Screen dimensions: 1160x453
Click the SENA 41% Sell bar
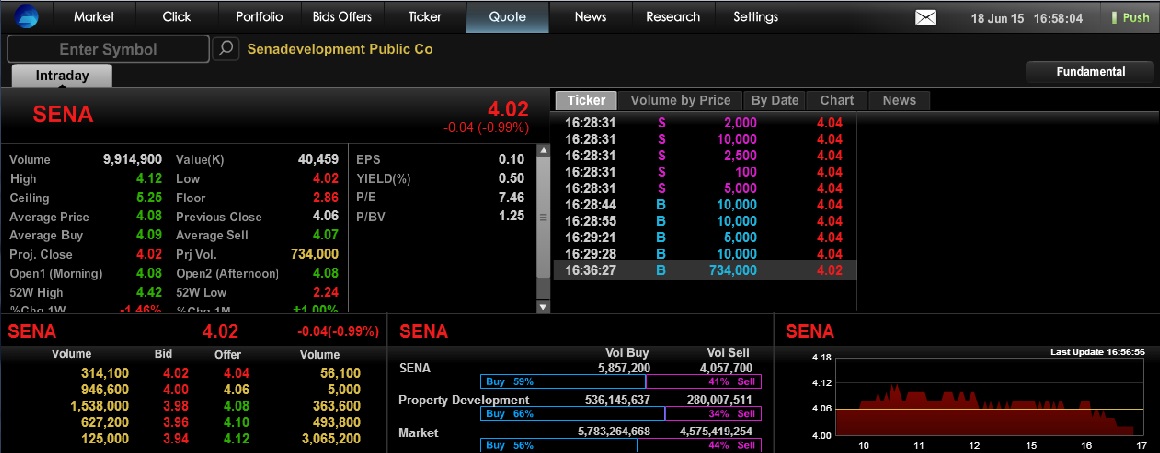click(x=704, y=382)
